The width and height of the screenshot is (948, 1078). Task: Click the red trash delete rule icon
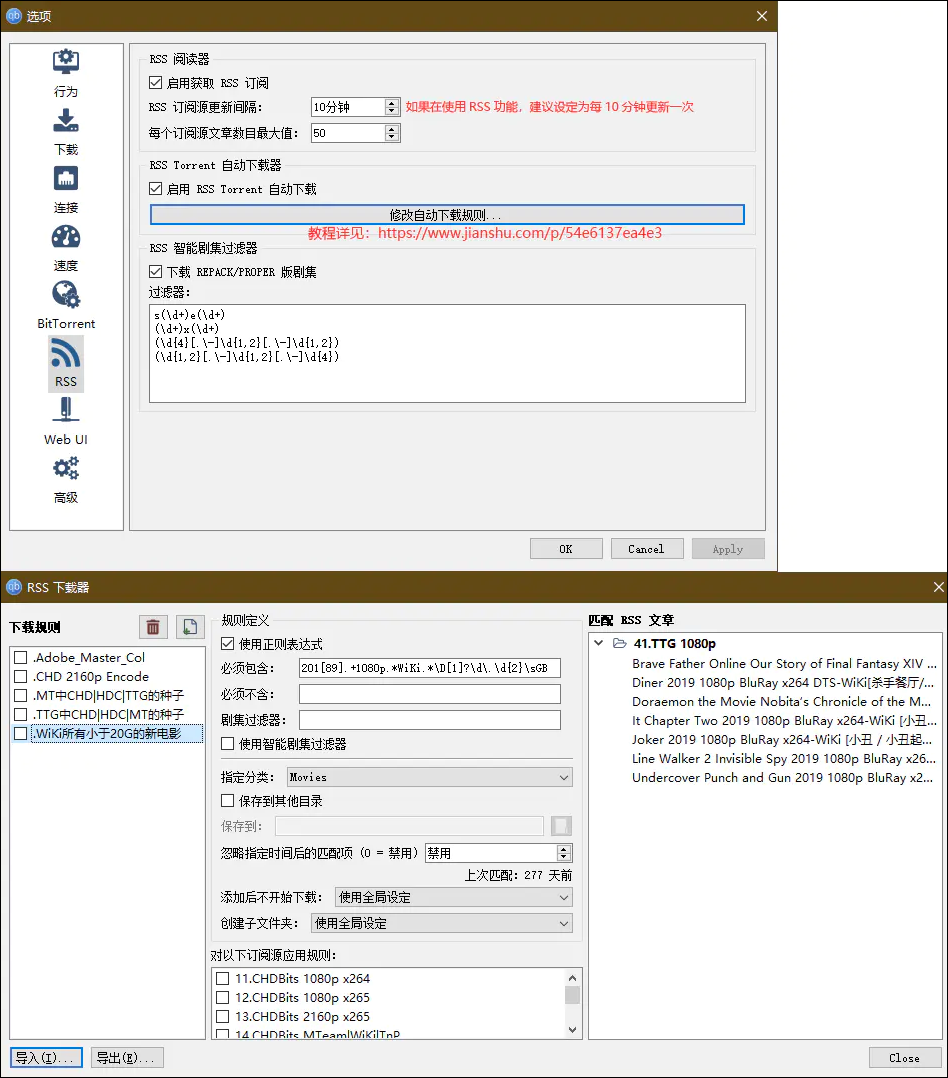point(153,627)
